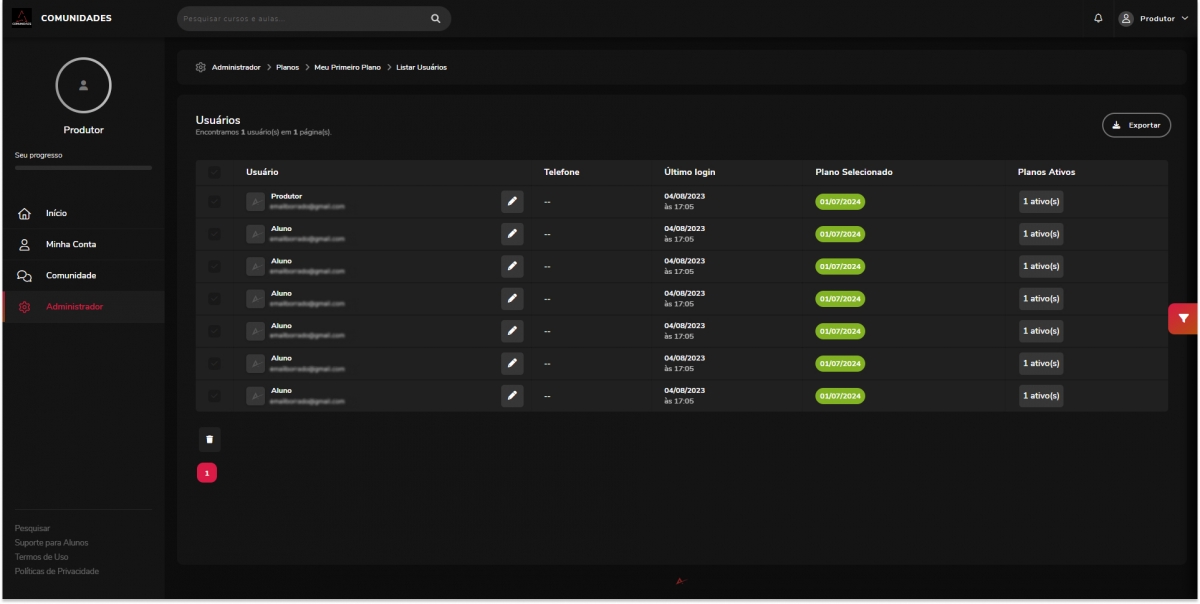
Task: Open Minha Conta in the sidebar
Action: 70,244
